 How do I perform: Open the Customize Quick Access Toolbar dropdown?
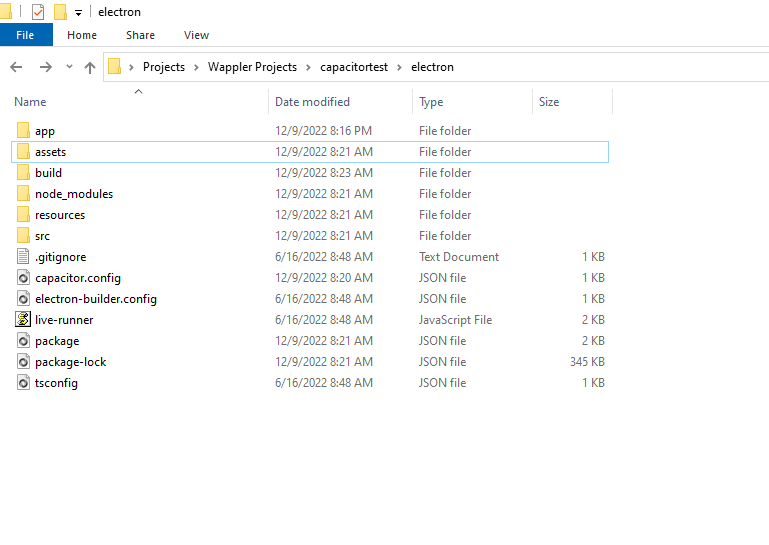coord(78,13)
